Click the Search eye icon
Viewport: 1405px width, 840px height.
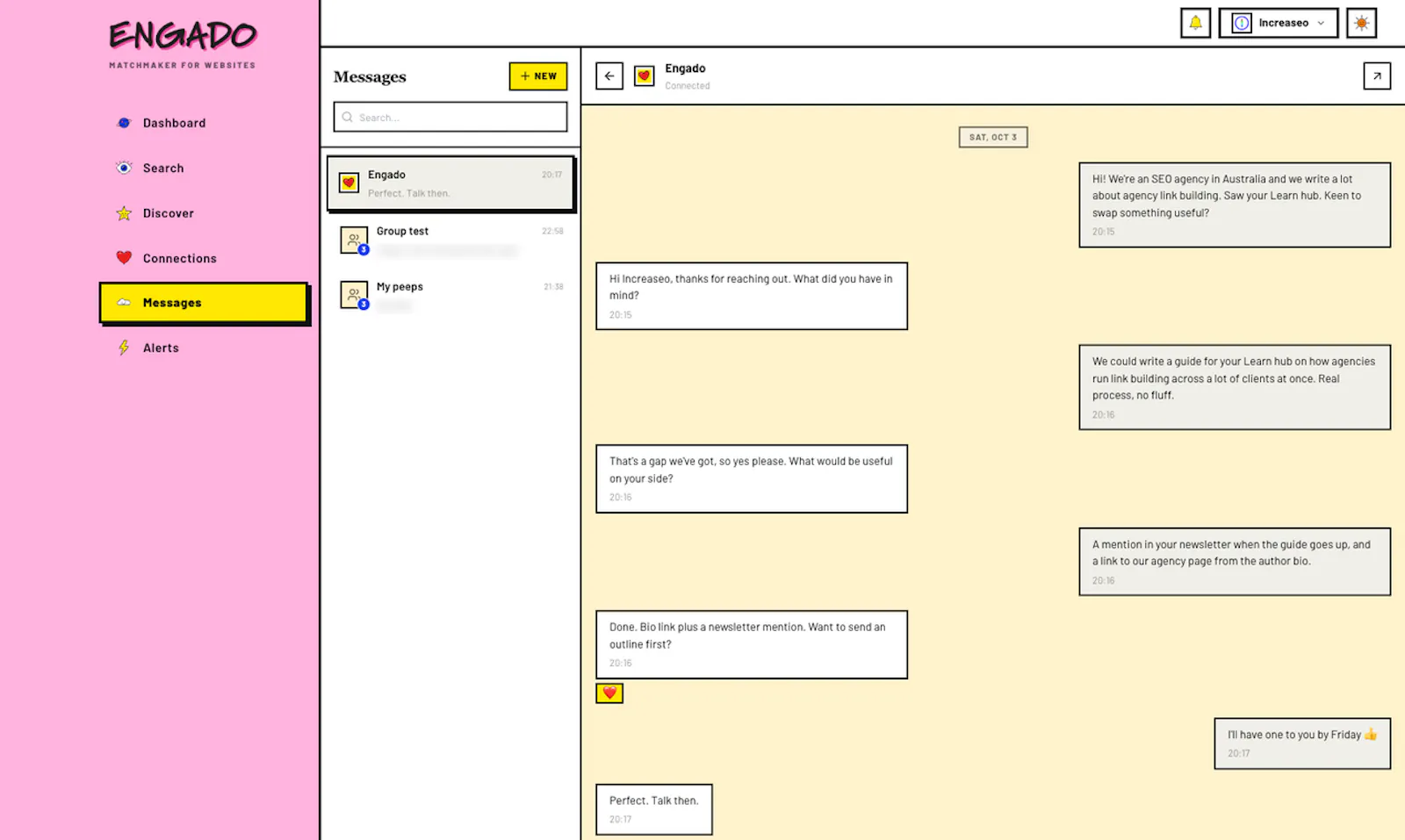click(x=124, y=168)
